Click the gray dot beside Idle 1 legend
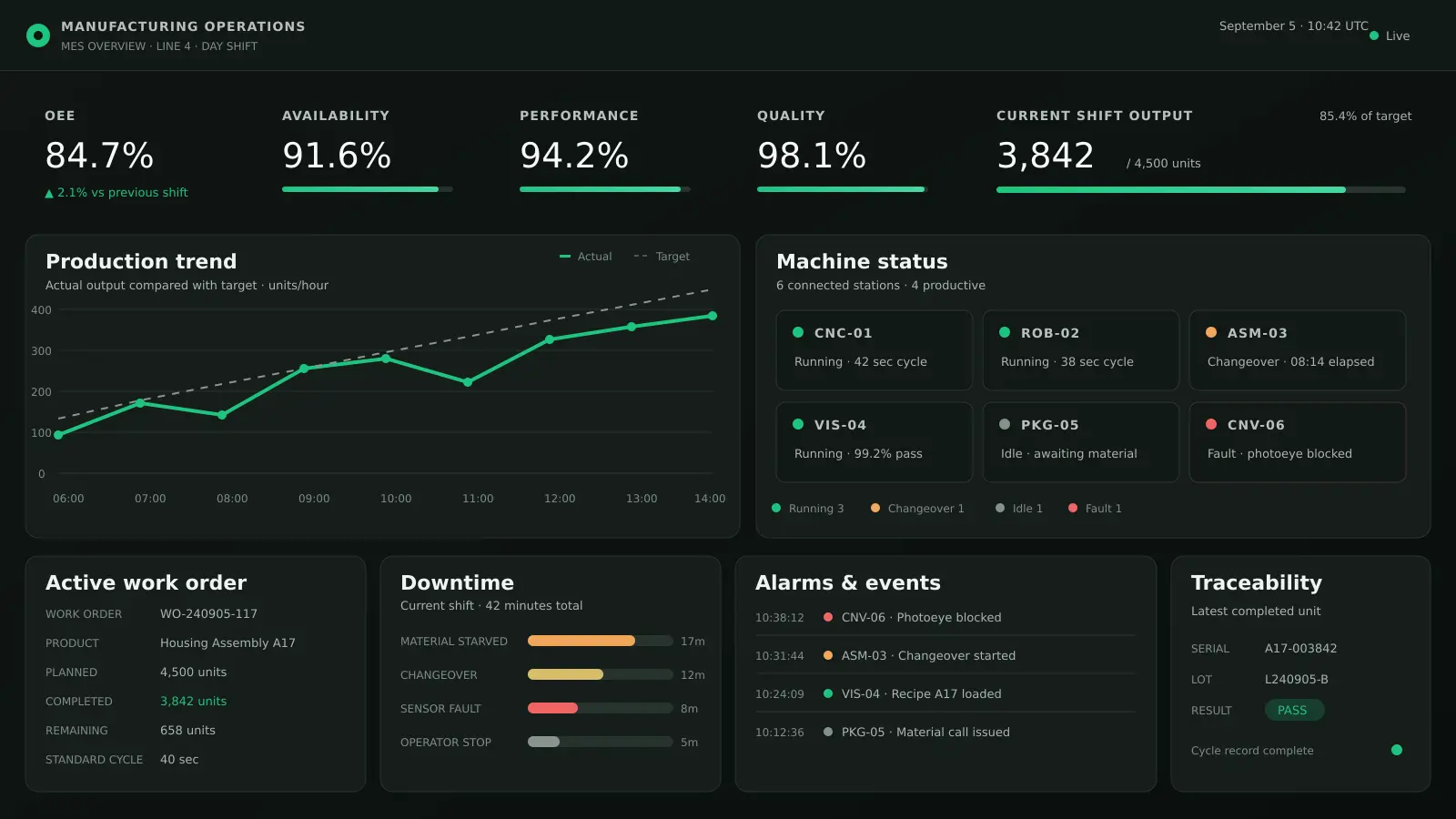This screenshot has width=1456, height=819. pos(1000,508)
